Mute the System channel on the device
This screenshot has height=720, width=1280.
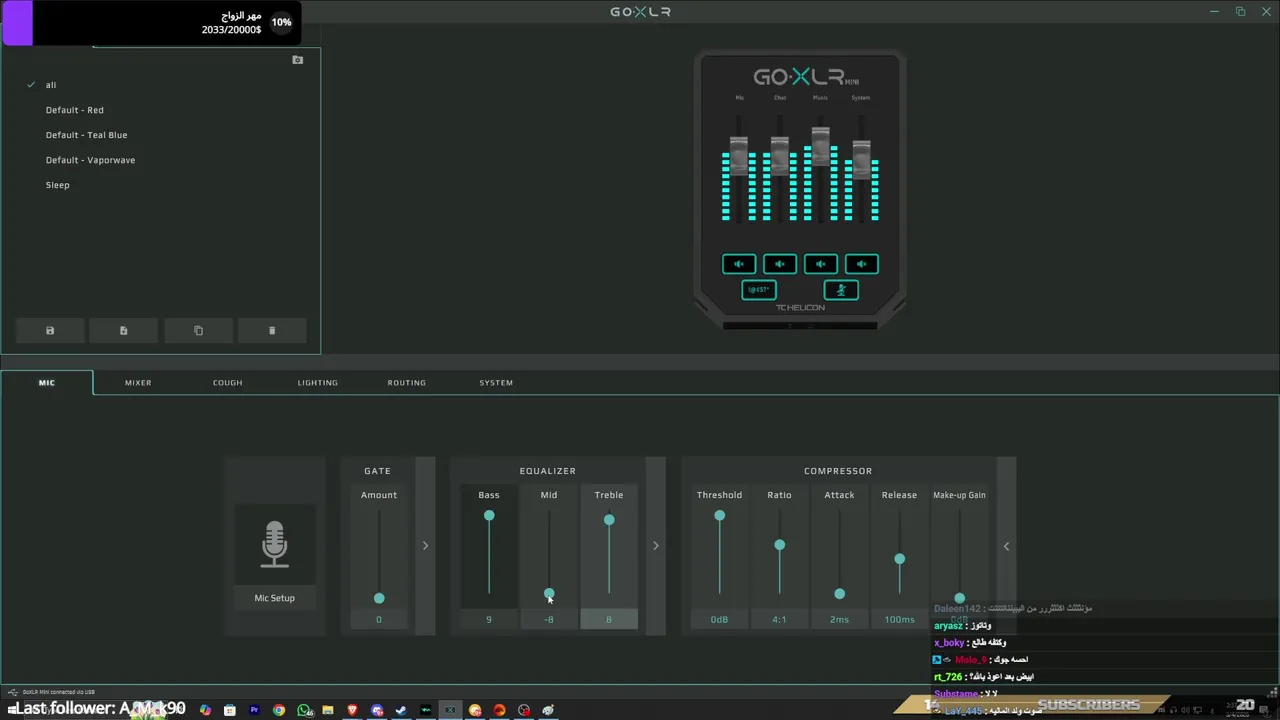(862, 264)
